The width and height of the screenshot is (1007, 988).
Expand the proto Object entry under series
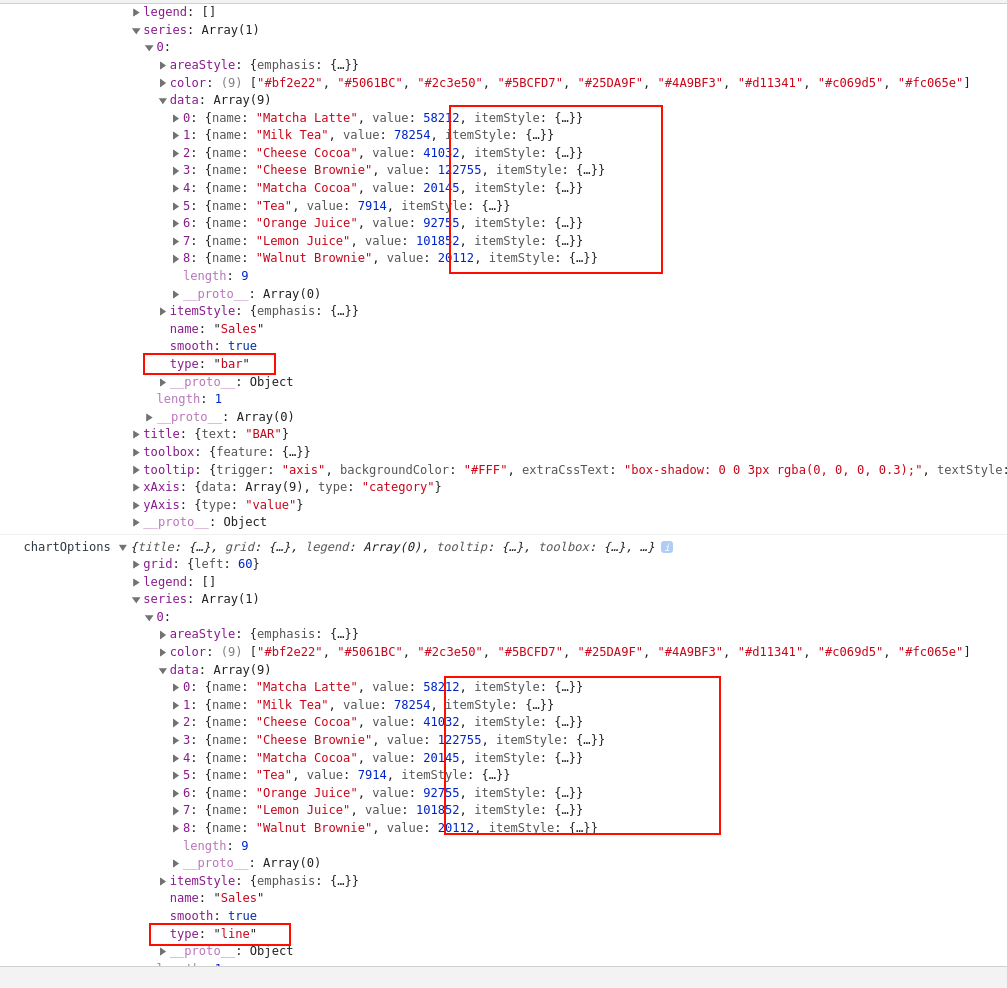tap(161, 381)
